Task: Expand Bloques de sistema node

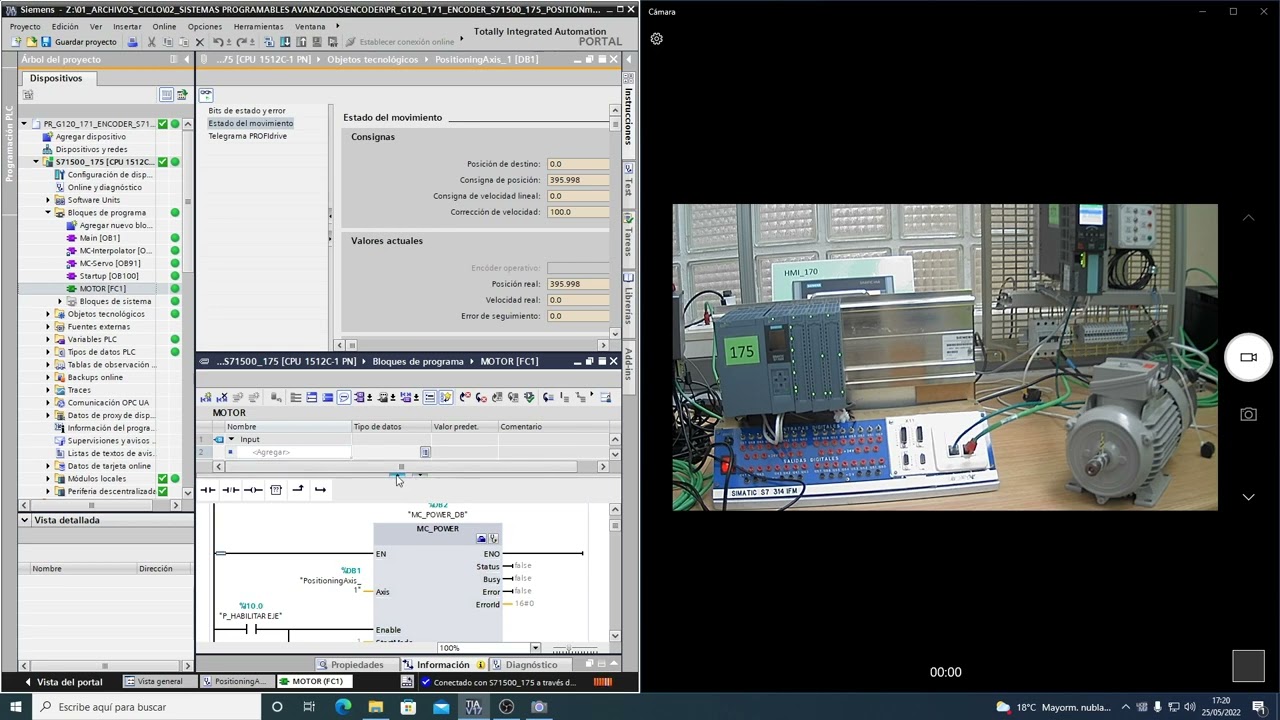Action: click(x=60, y=301)
